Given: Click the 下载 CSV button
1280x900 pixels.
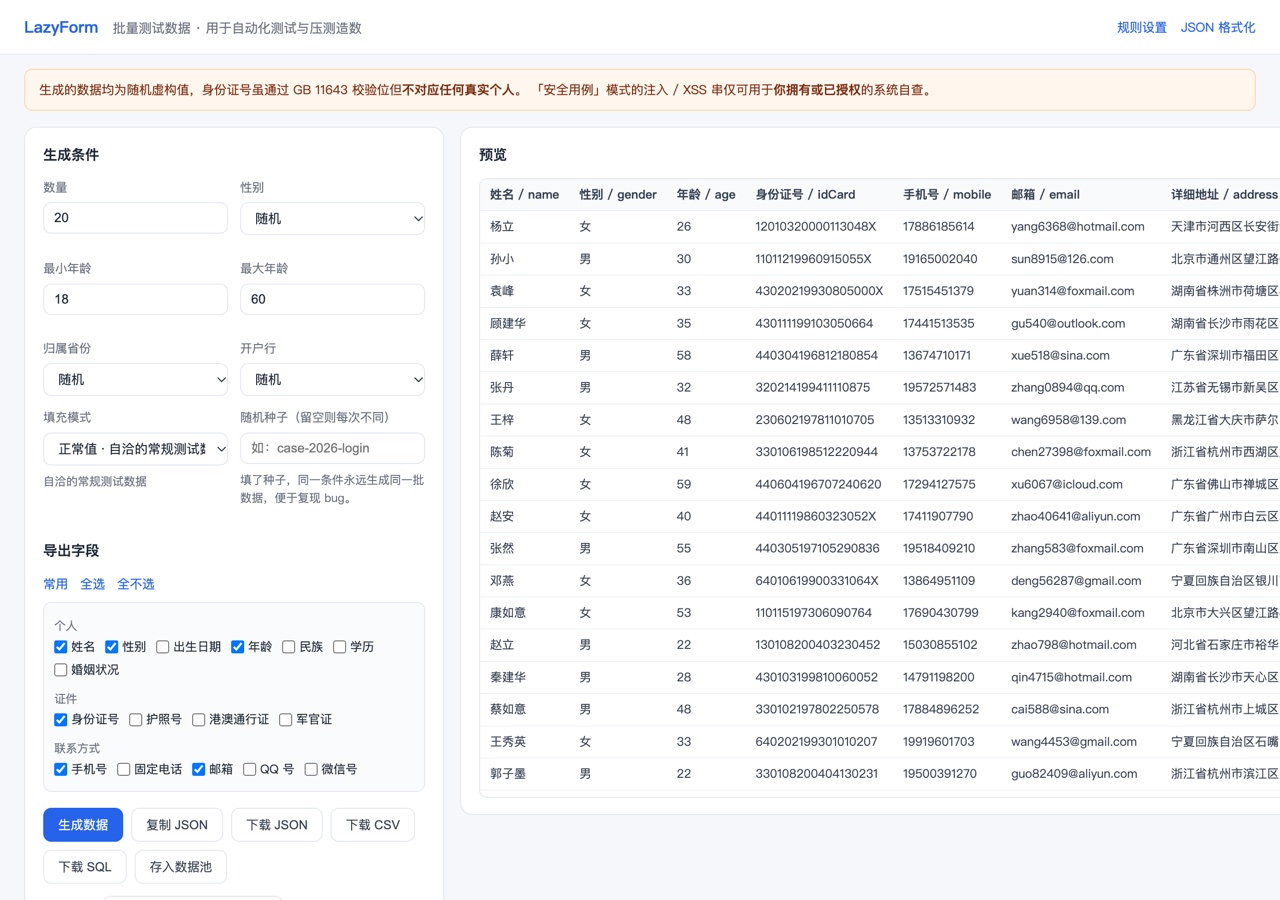Looking at the screenshot, I should point(373,825).
